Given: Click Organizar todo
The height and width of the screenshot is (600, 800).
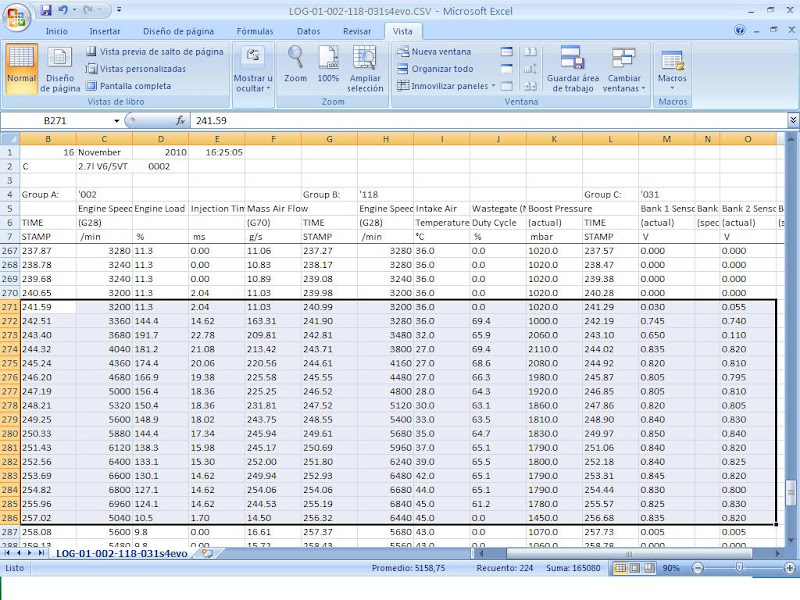Looking at the screenshot, I should click(435, 69).
